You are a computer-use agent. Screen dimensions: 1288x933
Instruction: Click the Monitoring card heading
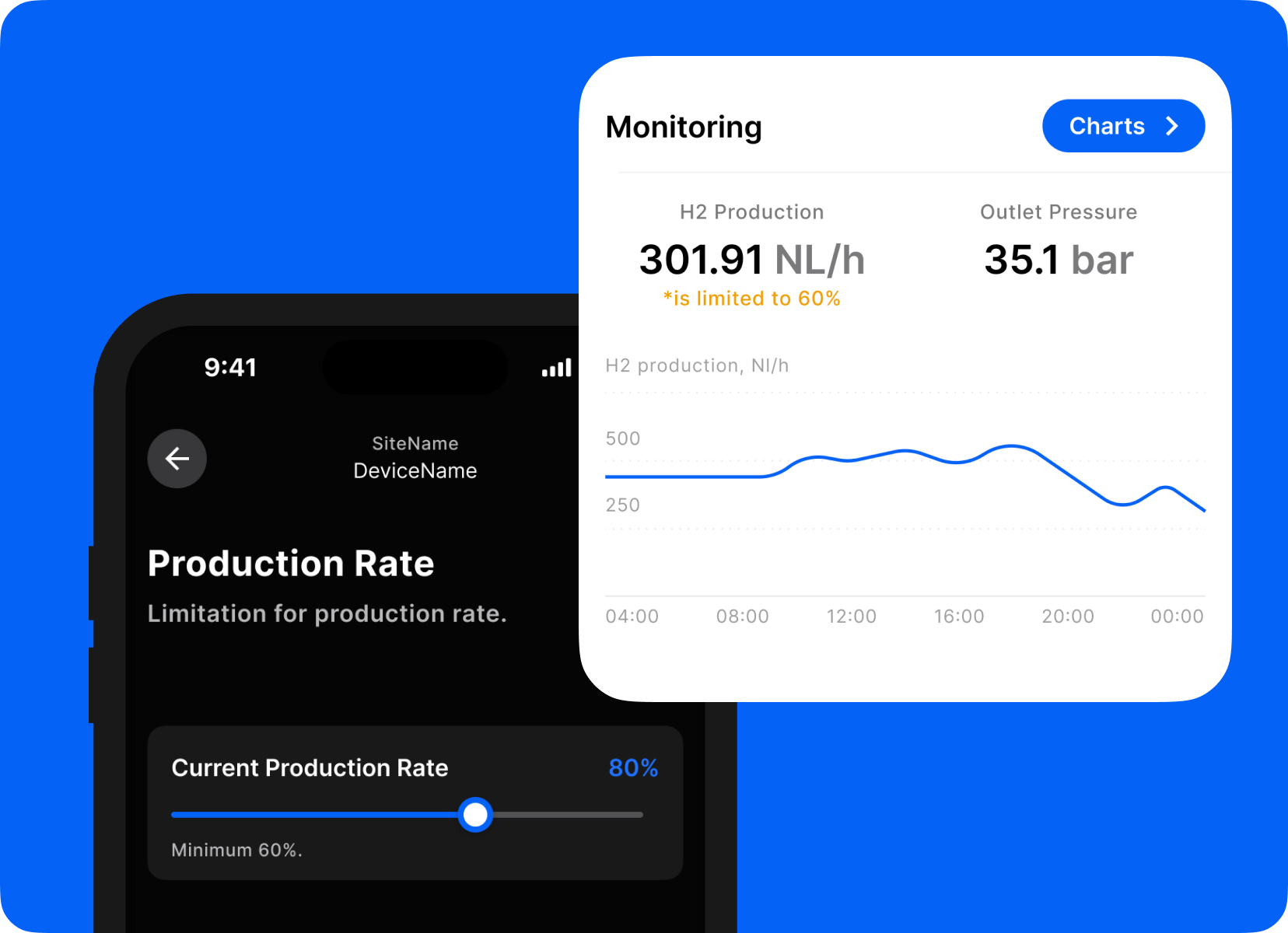(684, 128)
